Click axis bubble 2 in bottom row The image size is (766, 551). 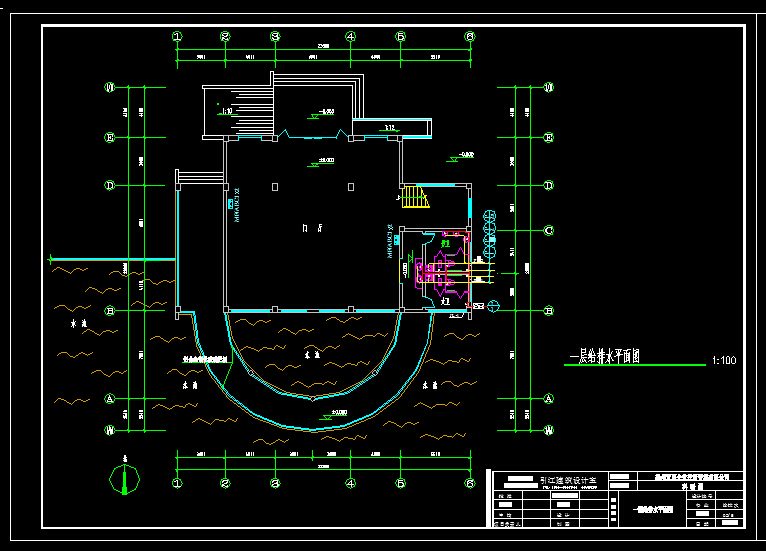click(225, 483)
